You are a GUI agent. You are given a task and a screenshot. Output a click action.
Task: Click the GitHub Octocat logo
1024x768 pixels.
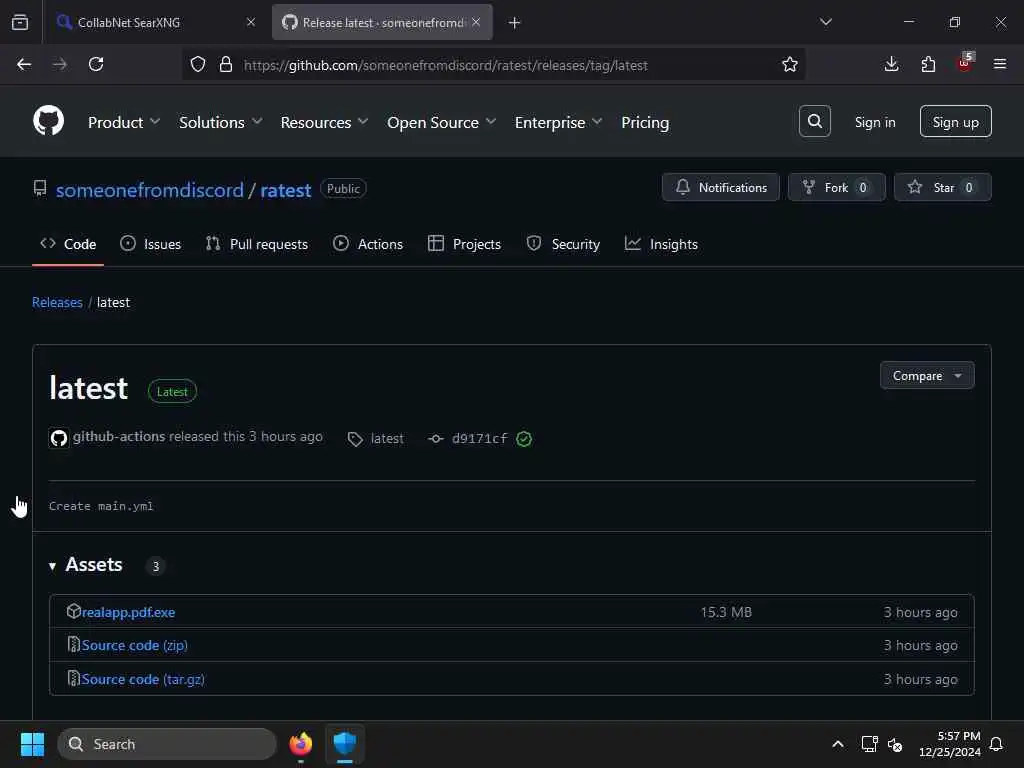coord(48,121)
